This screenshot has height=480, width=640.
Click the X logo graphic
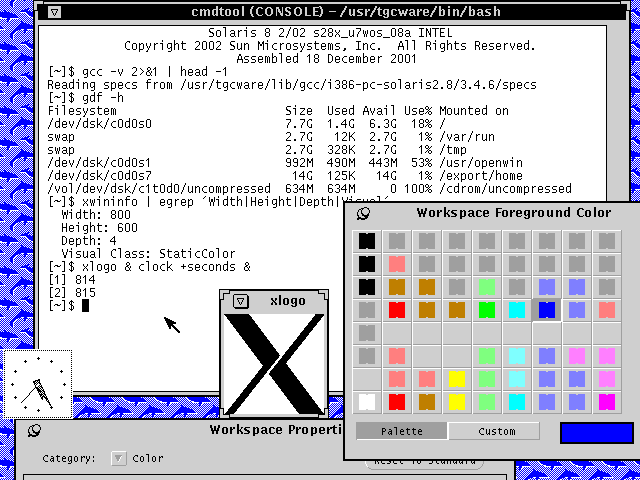pyautogui.click(x=274, y=364)
